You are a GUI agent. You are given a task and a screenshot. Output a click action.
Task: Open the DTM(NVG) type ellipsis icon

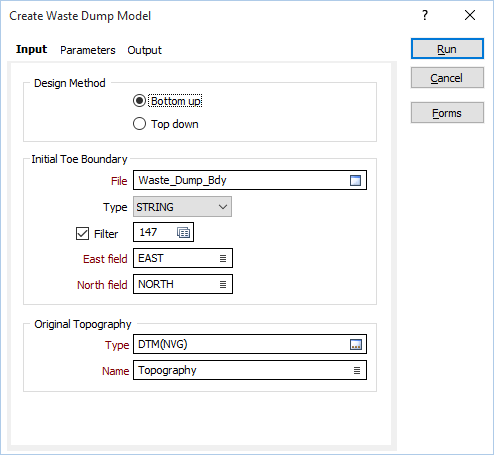[356, 344]
